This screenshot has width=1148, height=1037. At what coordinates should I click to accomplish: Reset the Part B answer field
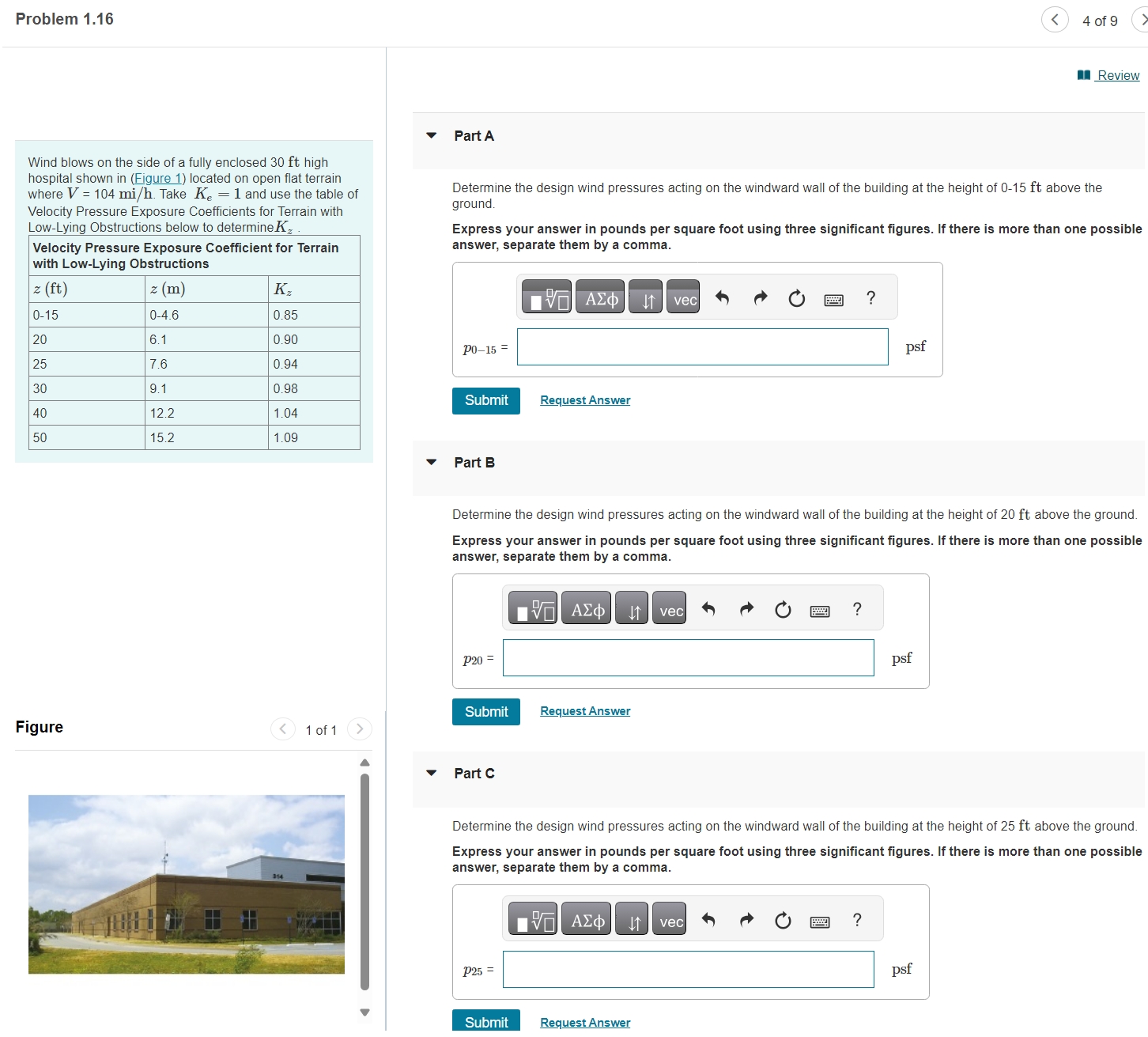pos(783,609)
